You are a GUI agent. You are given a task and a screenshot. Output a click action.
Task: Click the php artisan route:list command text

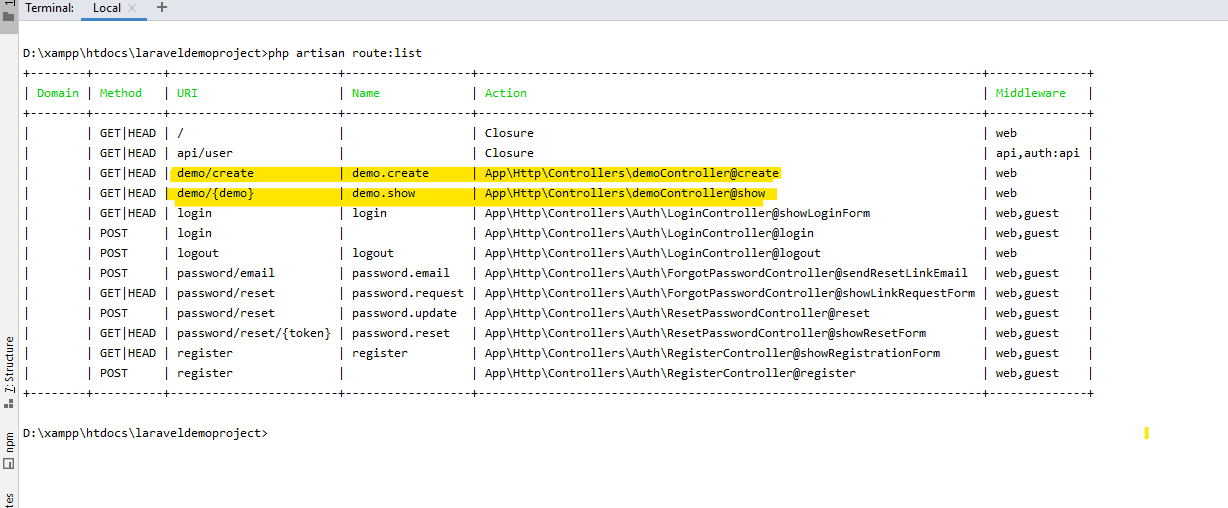[345, 53]
